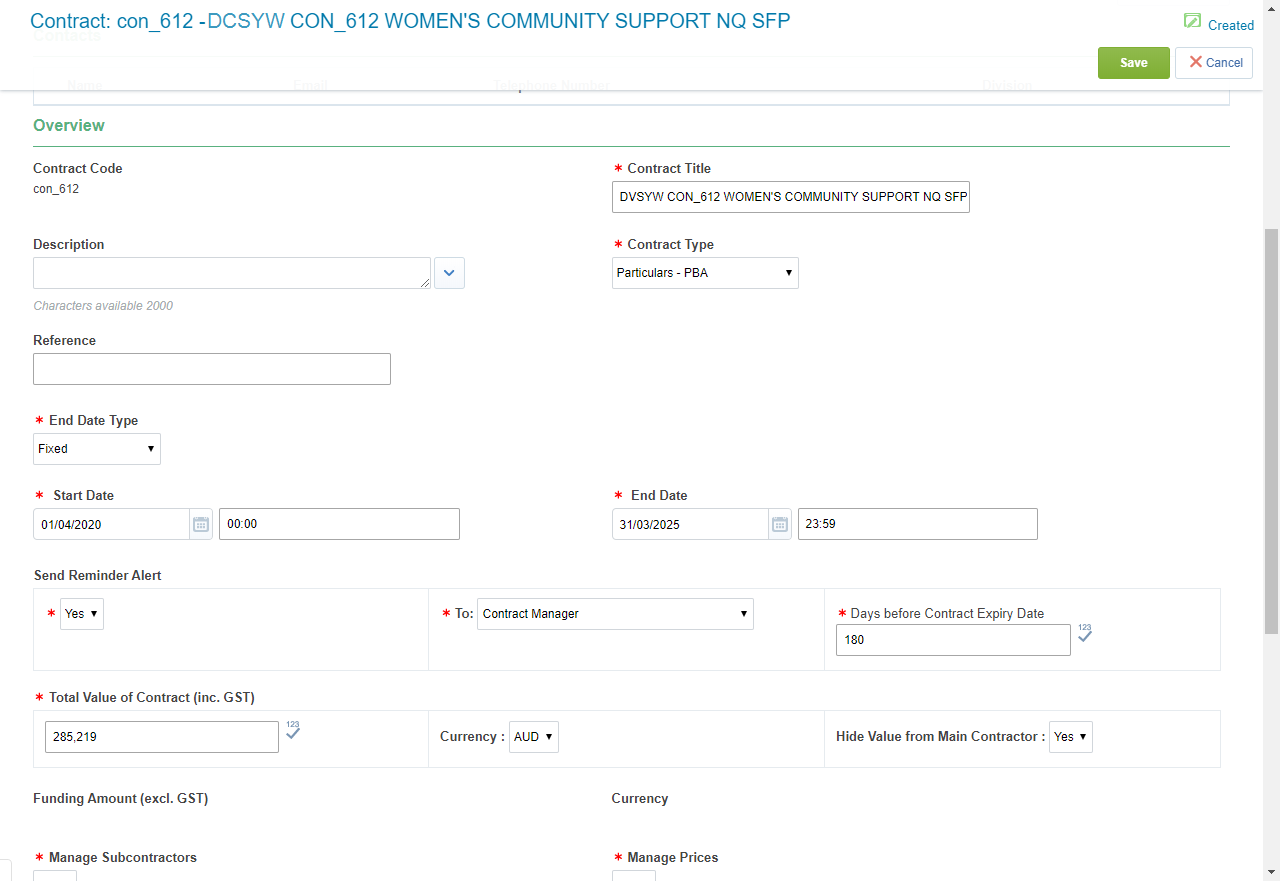Click the vertical page scrollbar
This screenshot has width=1280, height=881.
(1271, 430)
